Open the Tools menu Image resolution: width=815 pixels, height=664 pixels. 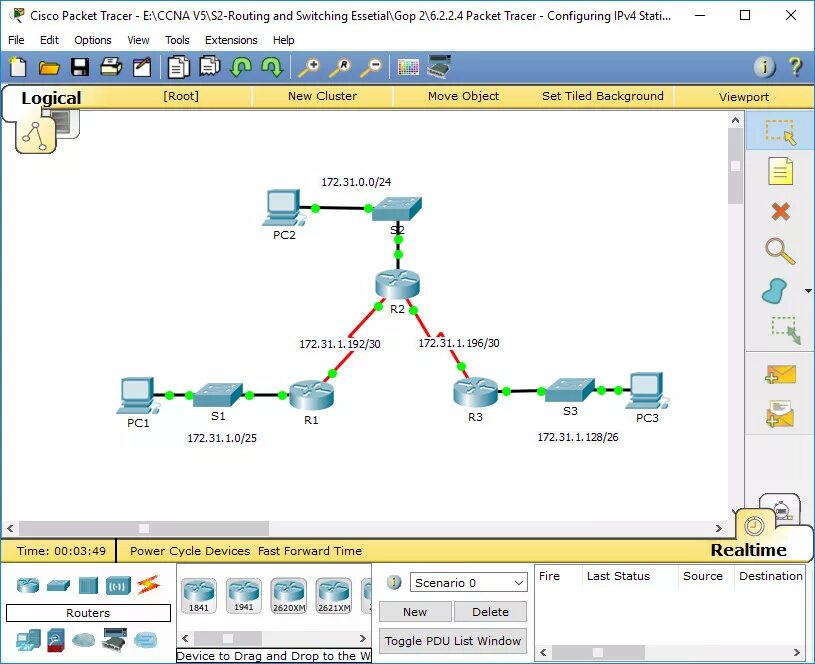click(x=177, y=40)
